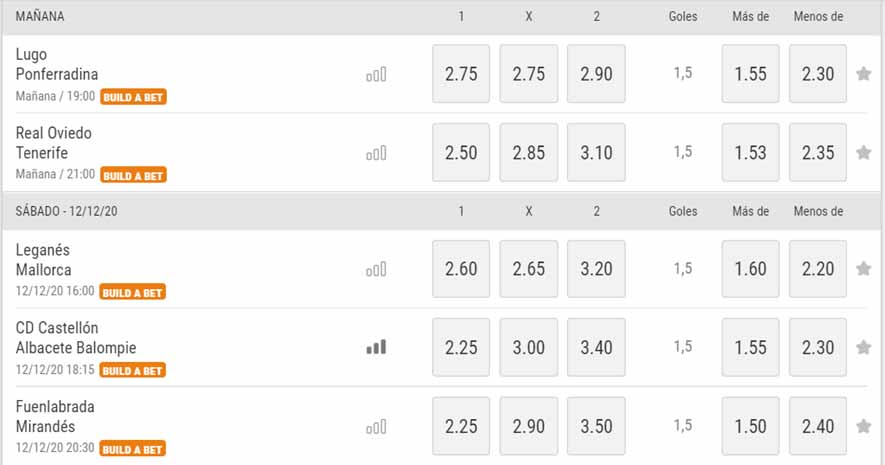
Task: Star the CD Castellón vs Albacete match
Action: coord(864,347)
